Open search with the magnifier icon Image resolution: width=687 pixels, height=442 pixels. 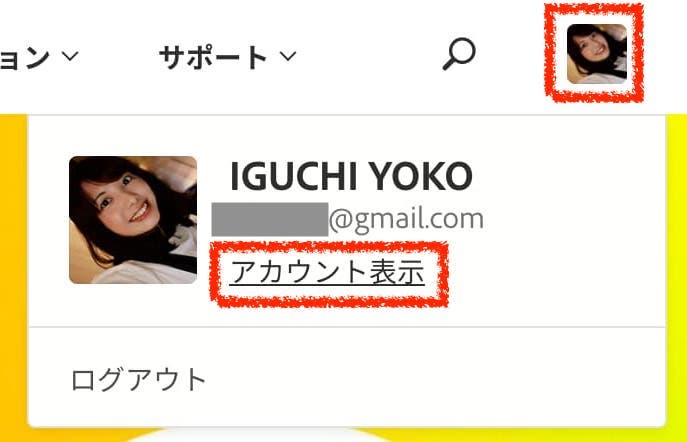(459, 54)
